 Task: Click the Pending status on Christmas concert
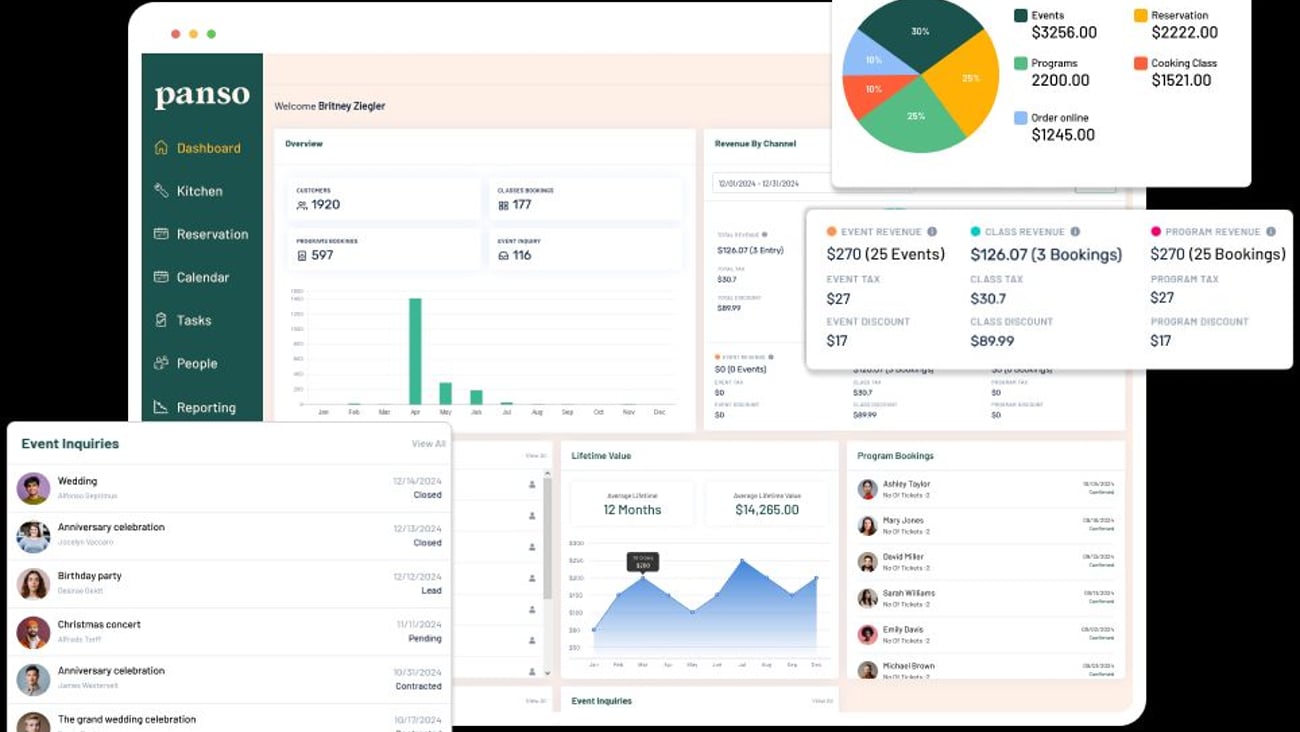click(x=426, y=639)
